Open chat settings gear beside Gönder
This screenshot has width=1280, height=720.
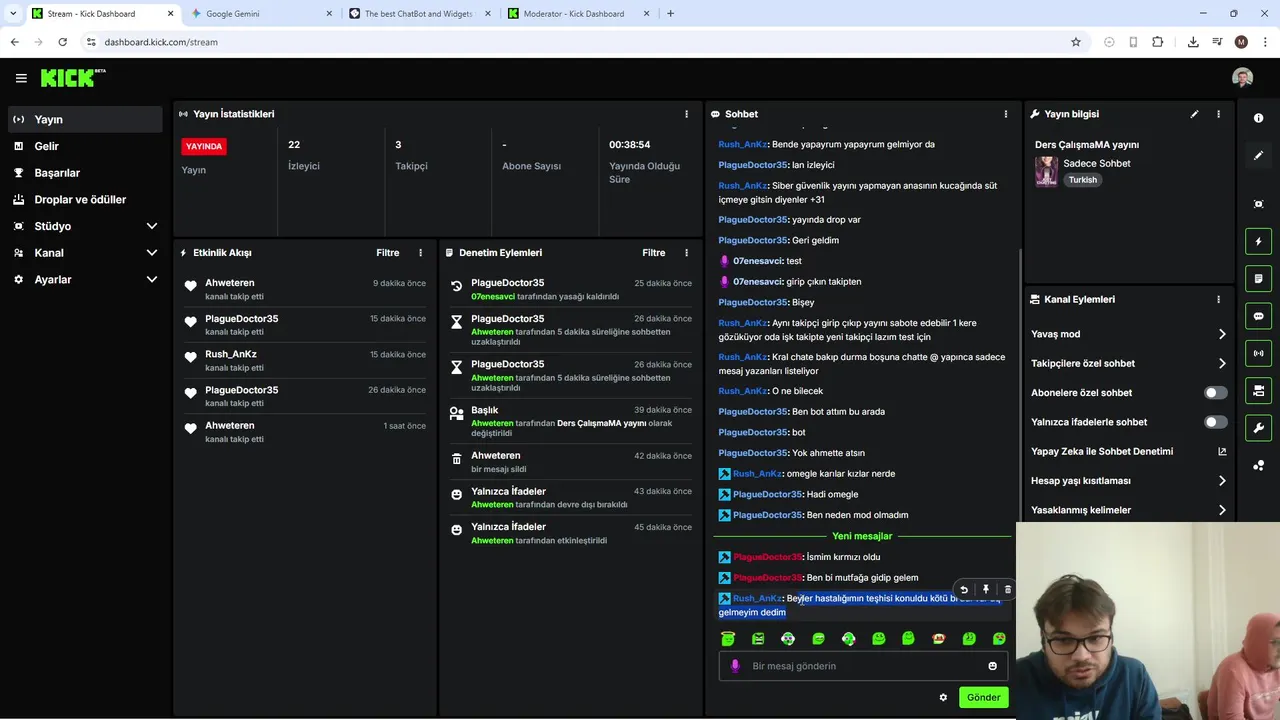click(x=943, y=698)
